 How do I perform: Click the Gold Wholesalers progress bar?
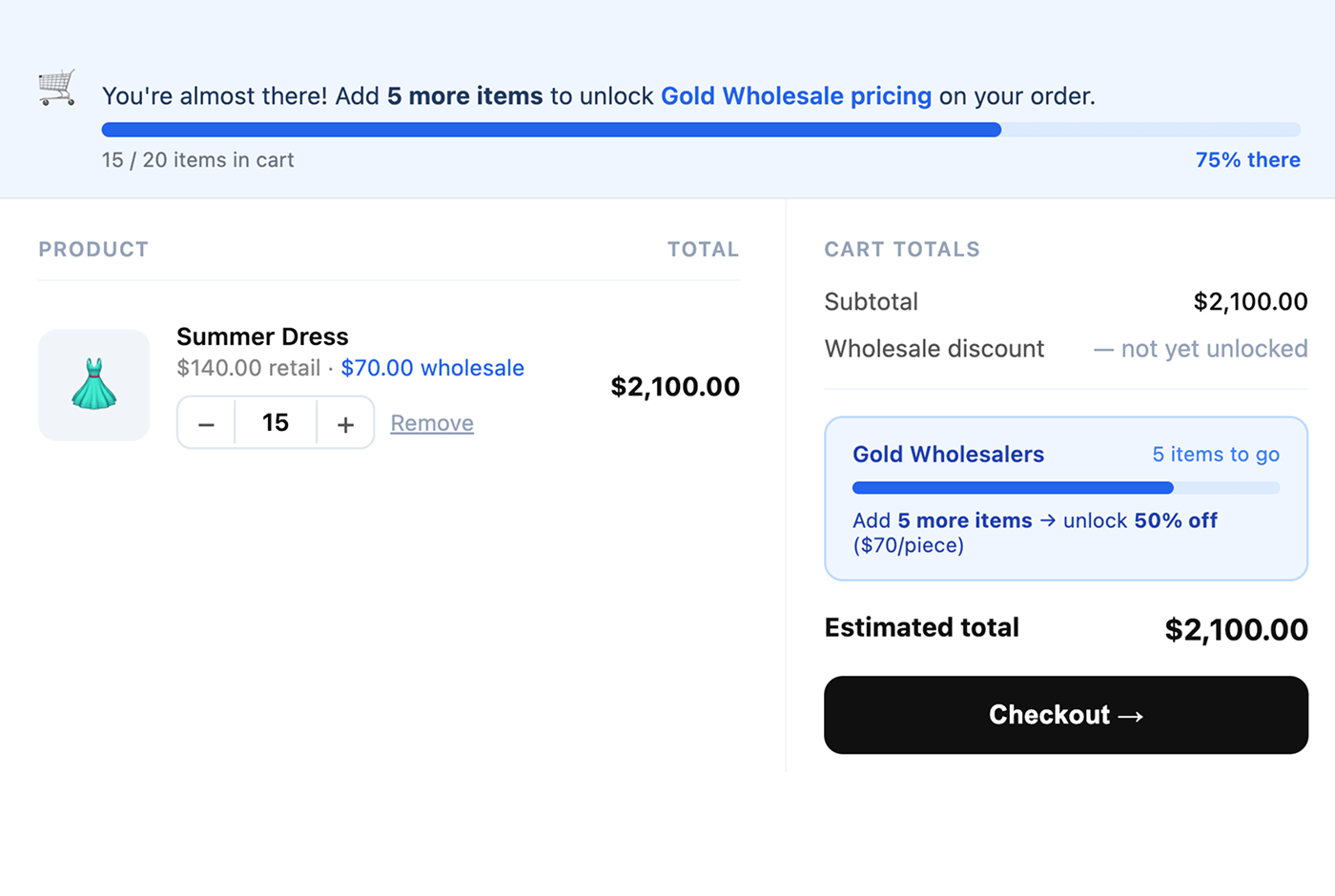point(1065,487)
